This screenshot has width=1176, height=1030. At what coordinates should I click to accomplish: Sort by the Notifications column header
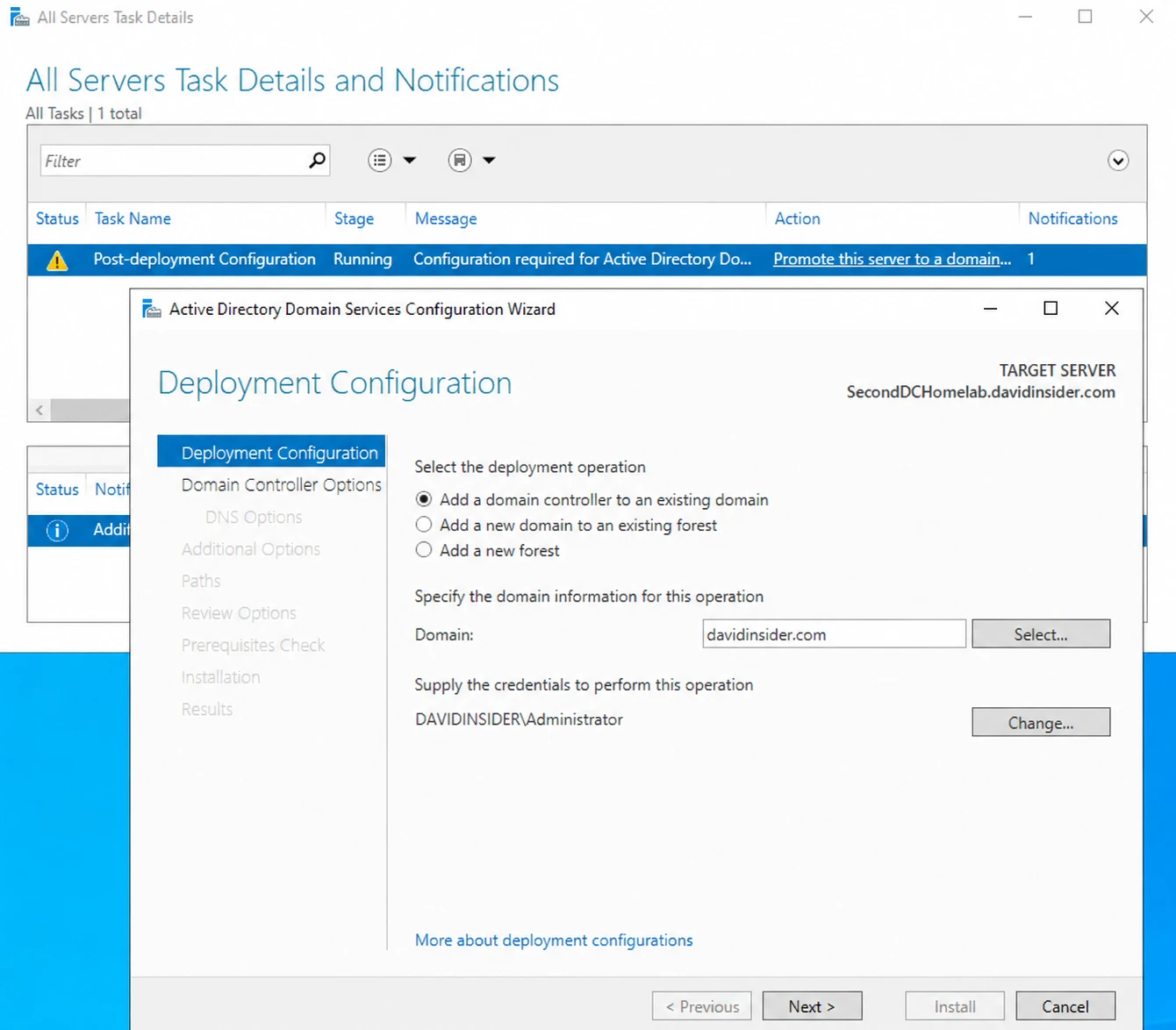click(1072, 218)
